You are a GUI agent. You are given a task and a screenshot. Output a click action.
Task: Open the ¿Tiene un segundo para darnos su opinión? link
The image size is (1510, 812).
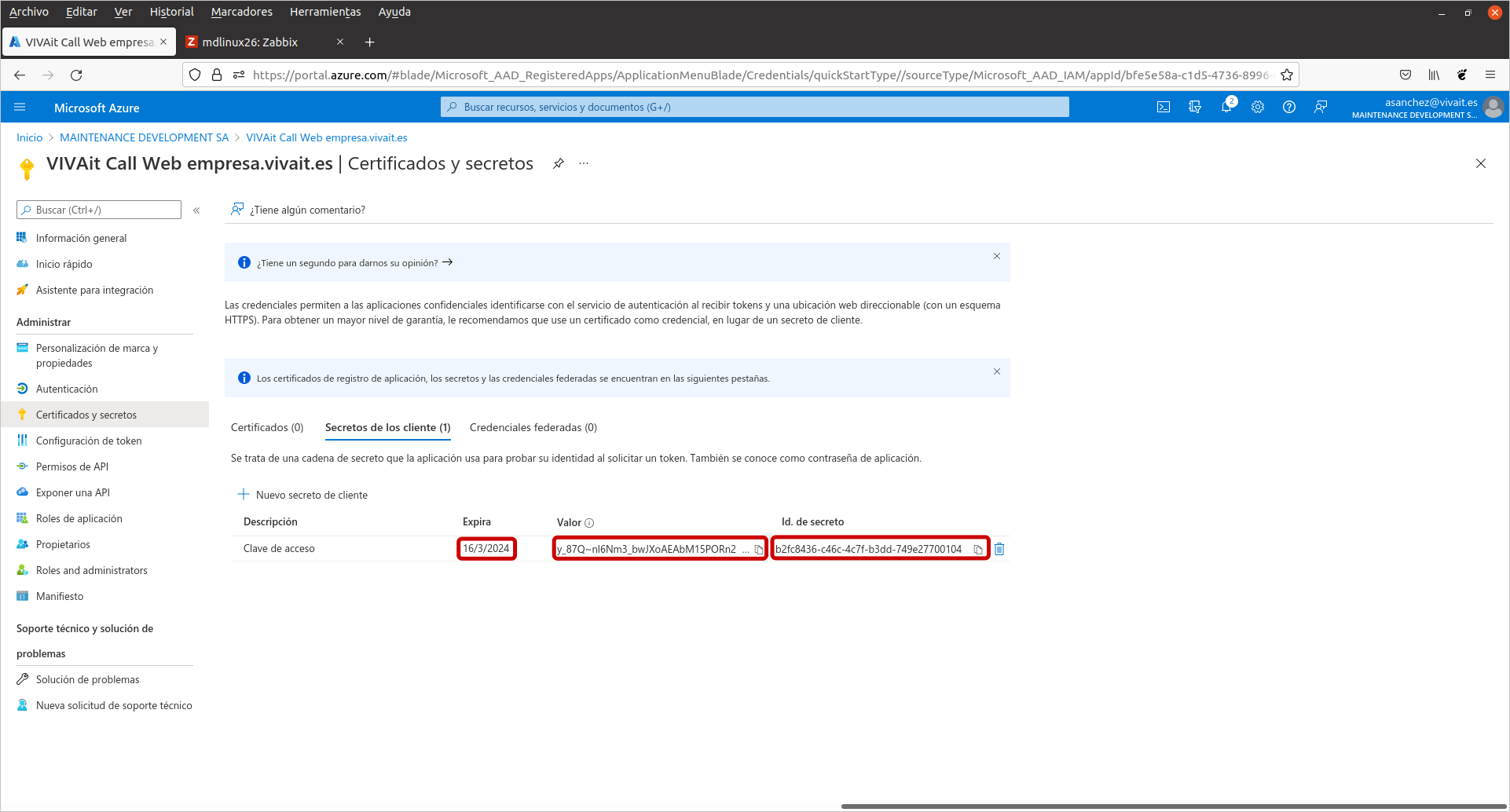[x=355, y=263]
